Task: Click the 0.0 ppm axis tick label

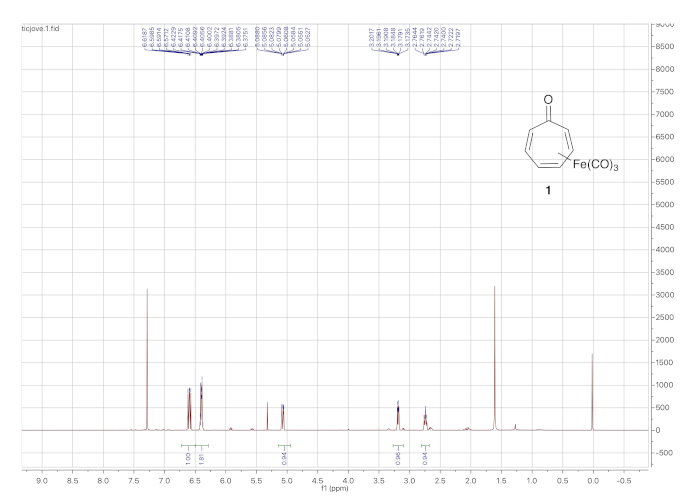Action: [593, 481]
